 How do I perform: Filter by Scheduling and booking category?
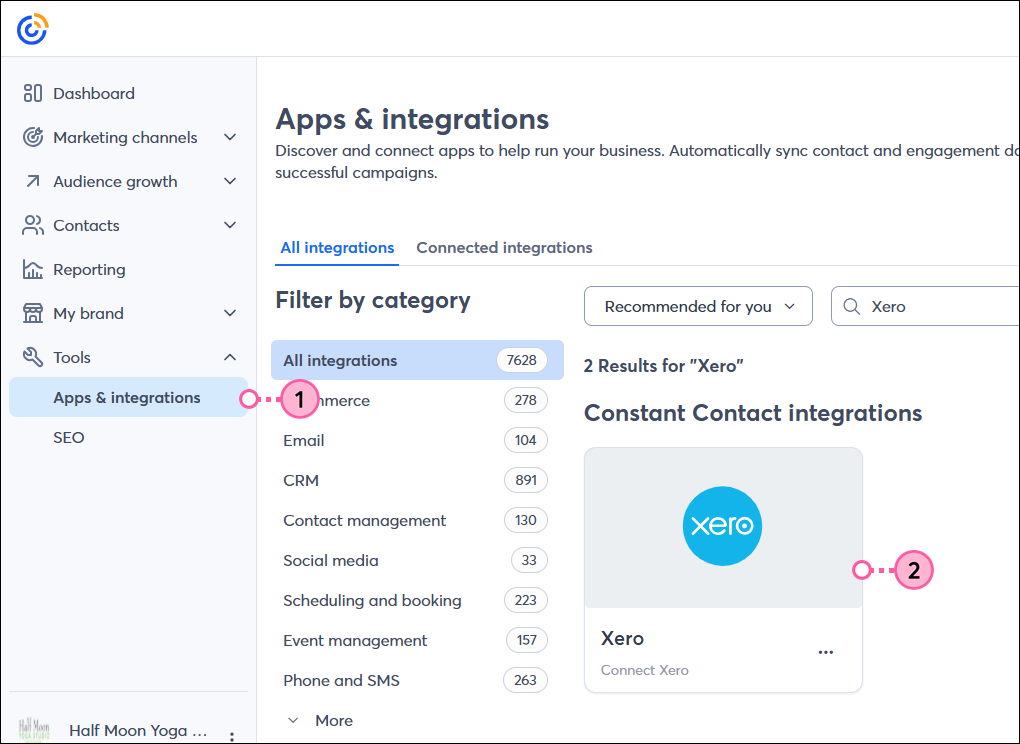click(372, 600)
